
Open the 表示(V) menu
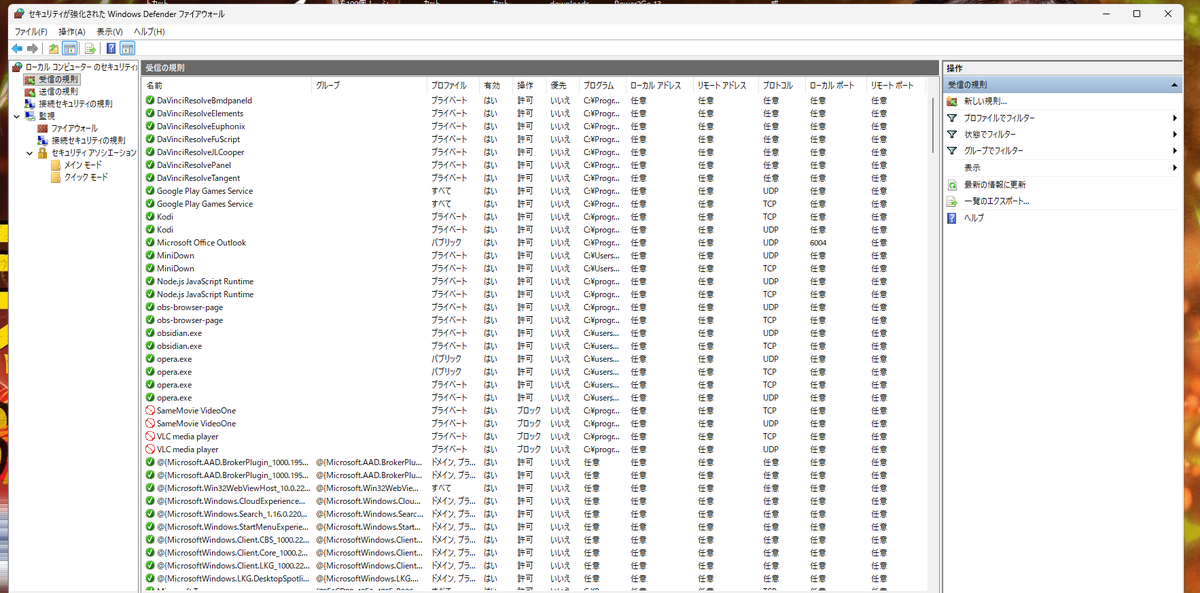click(110, 32)
